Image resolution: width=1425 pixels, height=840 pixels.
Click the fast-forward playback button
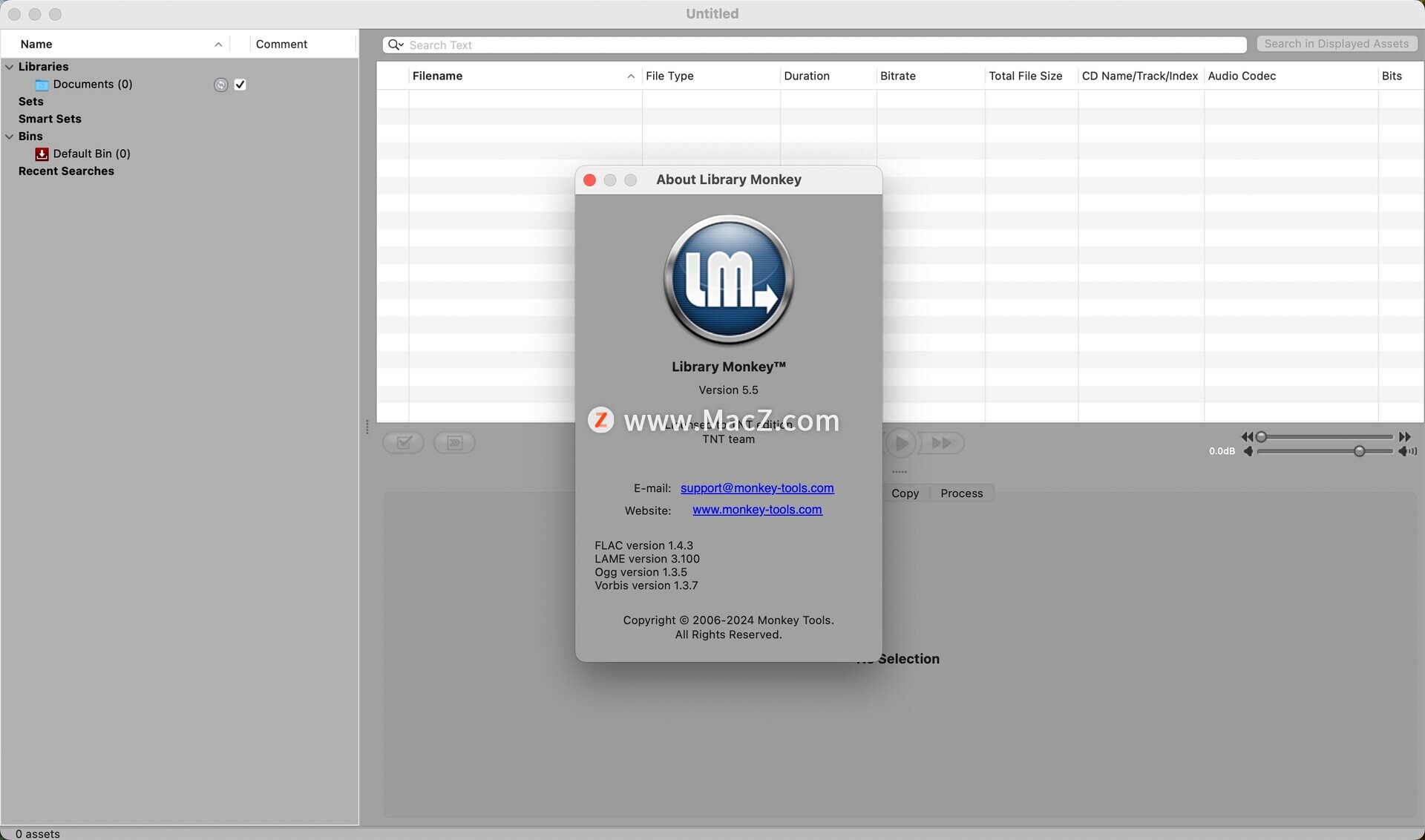941,443
